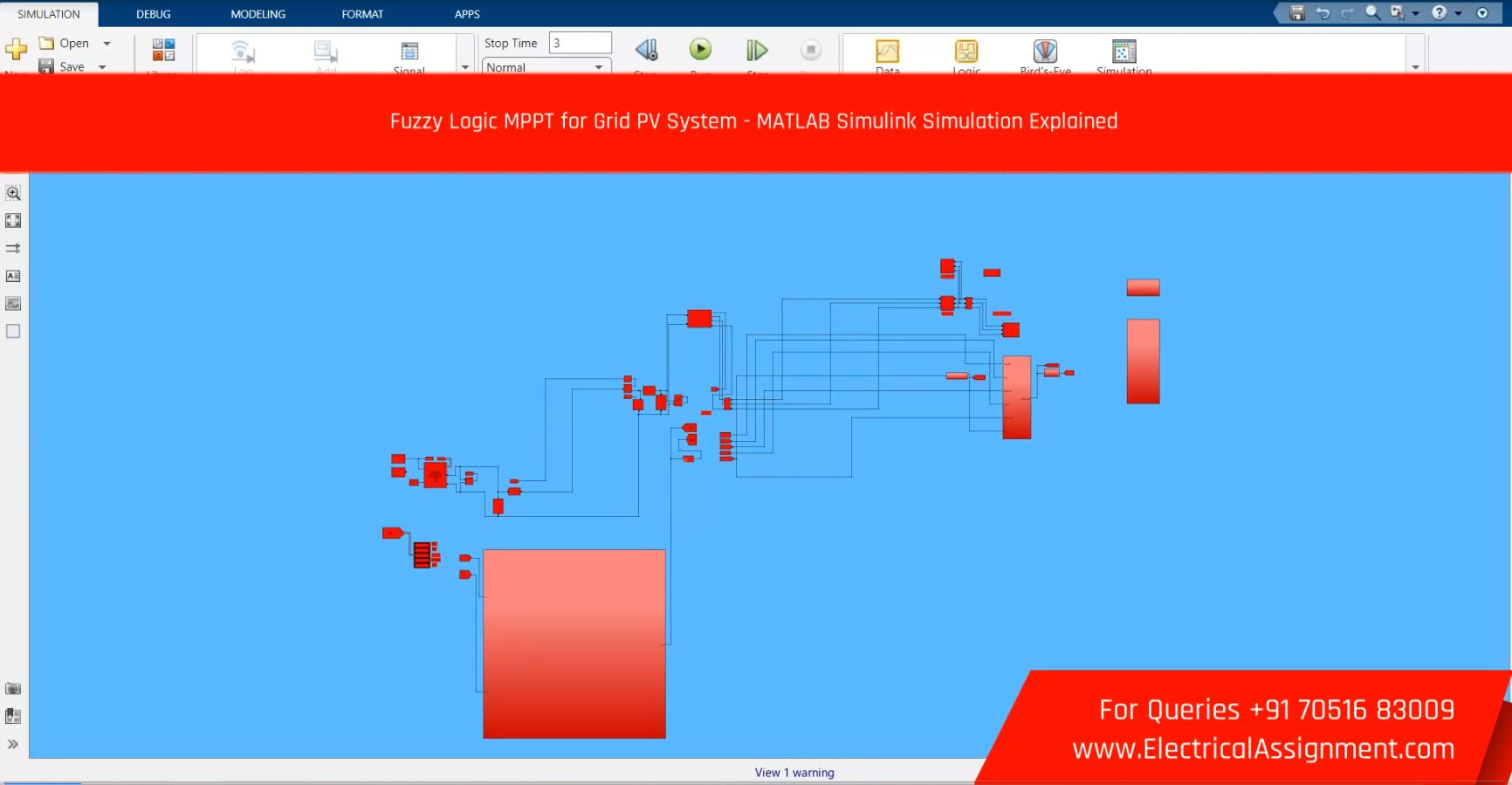Viewport: 1512px width, 785px height.
Task: Open the Normal simulation mode dropdown
Action: 546,67
